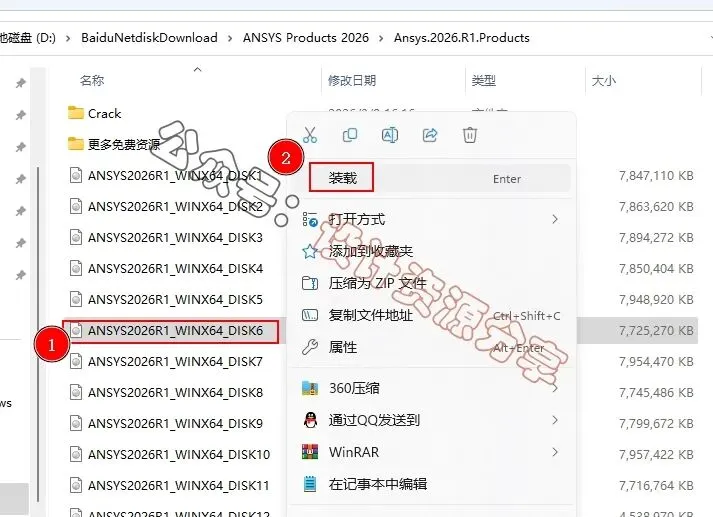Click BaiduNetdiskDownload in breadcrumb path
The image size is (713, 517).
point(149,38)
